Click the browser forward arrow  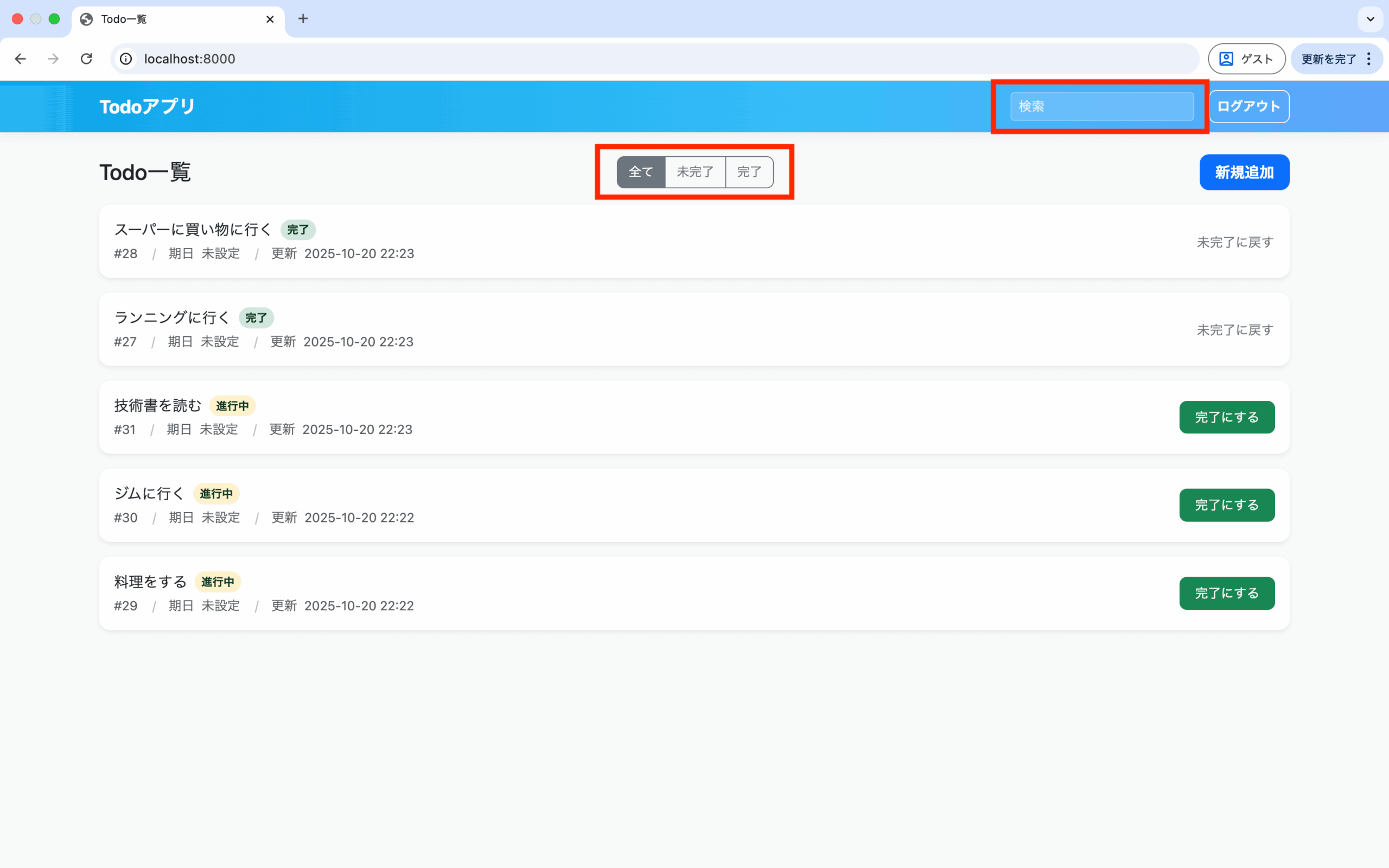53,59
